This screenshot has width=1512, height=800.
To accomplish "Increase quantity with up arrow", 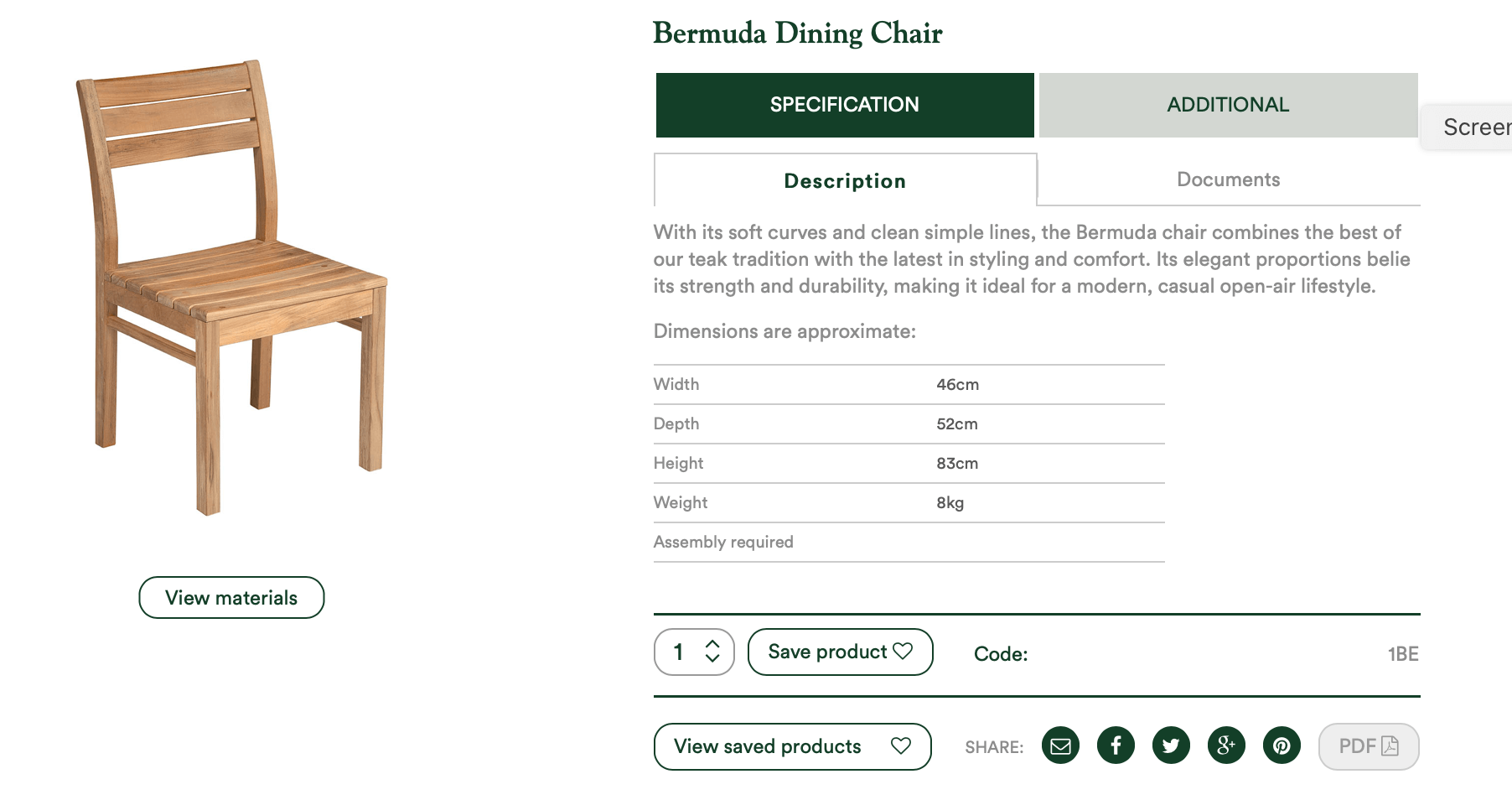I will point(712,644).
